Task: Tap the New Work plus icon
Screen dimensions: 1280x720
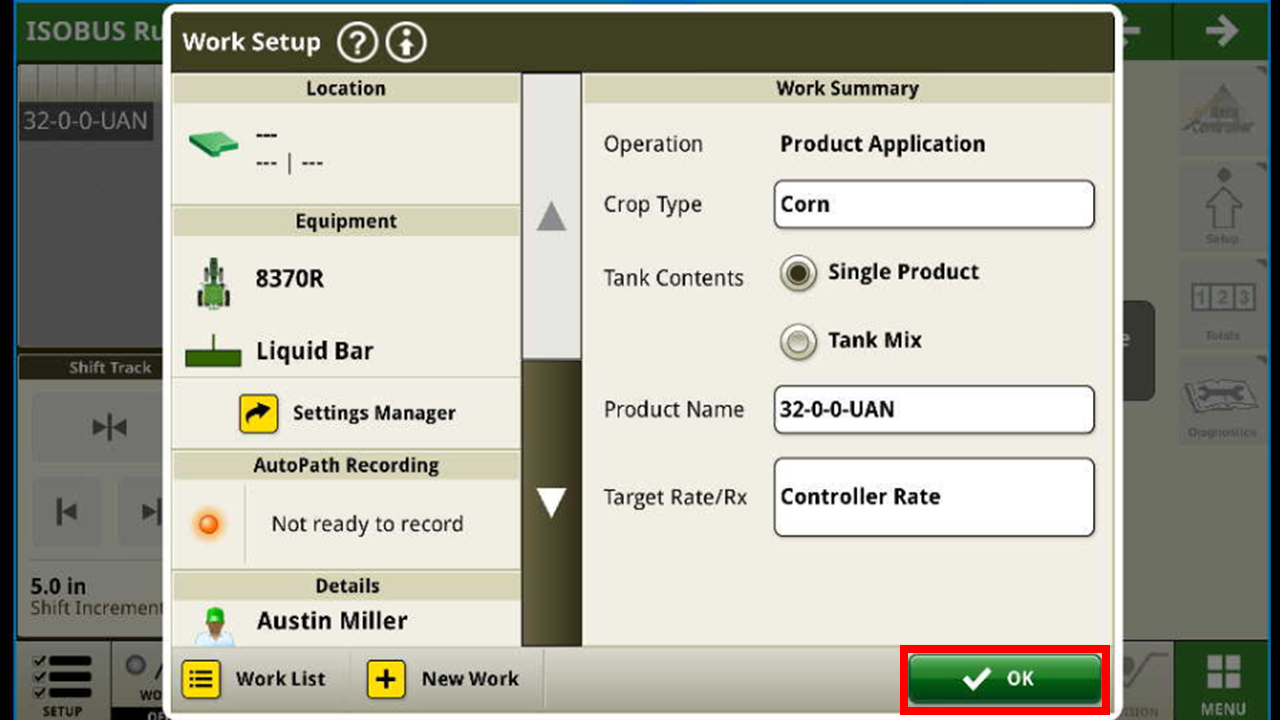Action: point(386,679)
